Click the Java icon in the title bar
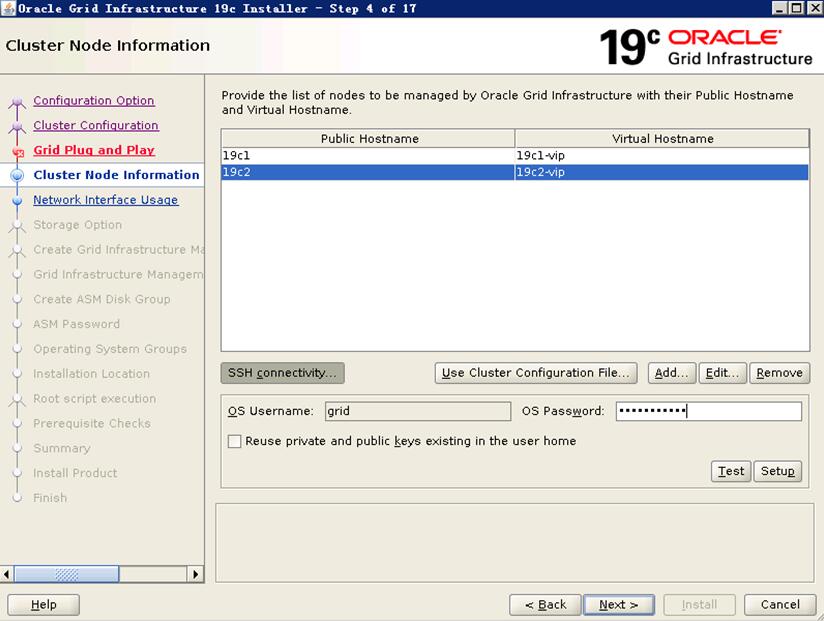The image size is (824, 621). click(x=8, y=8)
